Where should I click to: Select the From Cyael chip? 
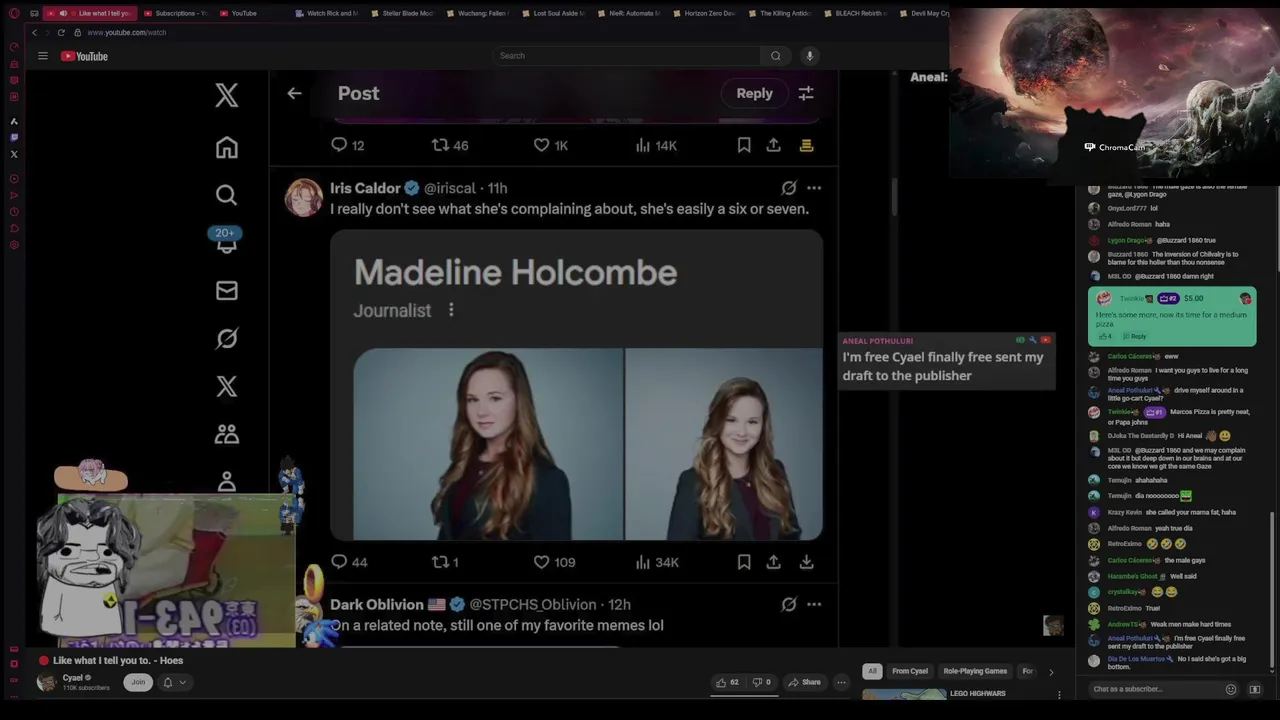pos(910,671)
